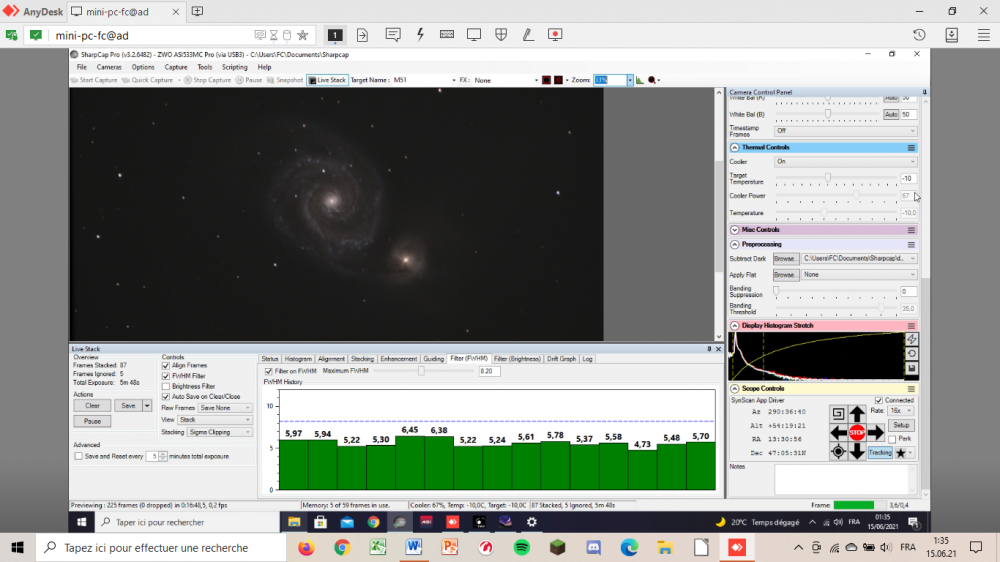The image size is (1000, 562).
Task: Click auto-stretch lightning icon in histogram panel
Action: click(912, 339)
